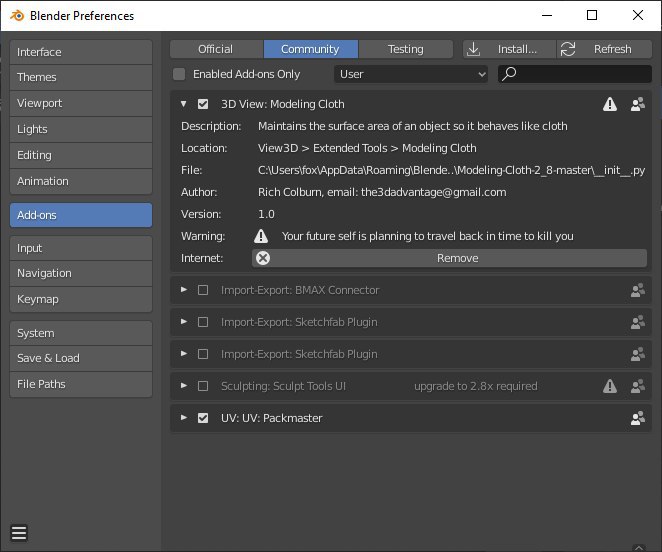662x552 pixels.
Task: Expand the Sculpt Tools UI add-on details
Action: pos(184,386)
